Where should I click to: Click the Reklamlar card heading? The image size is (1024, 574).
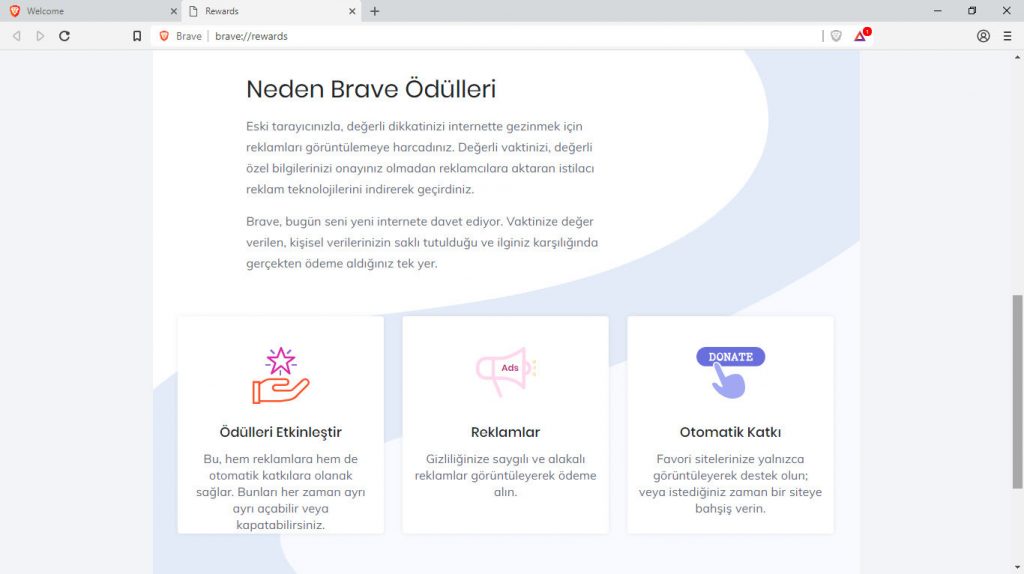[x=505, y=432]
